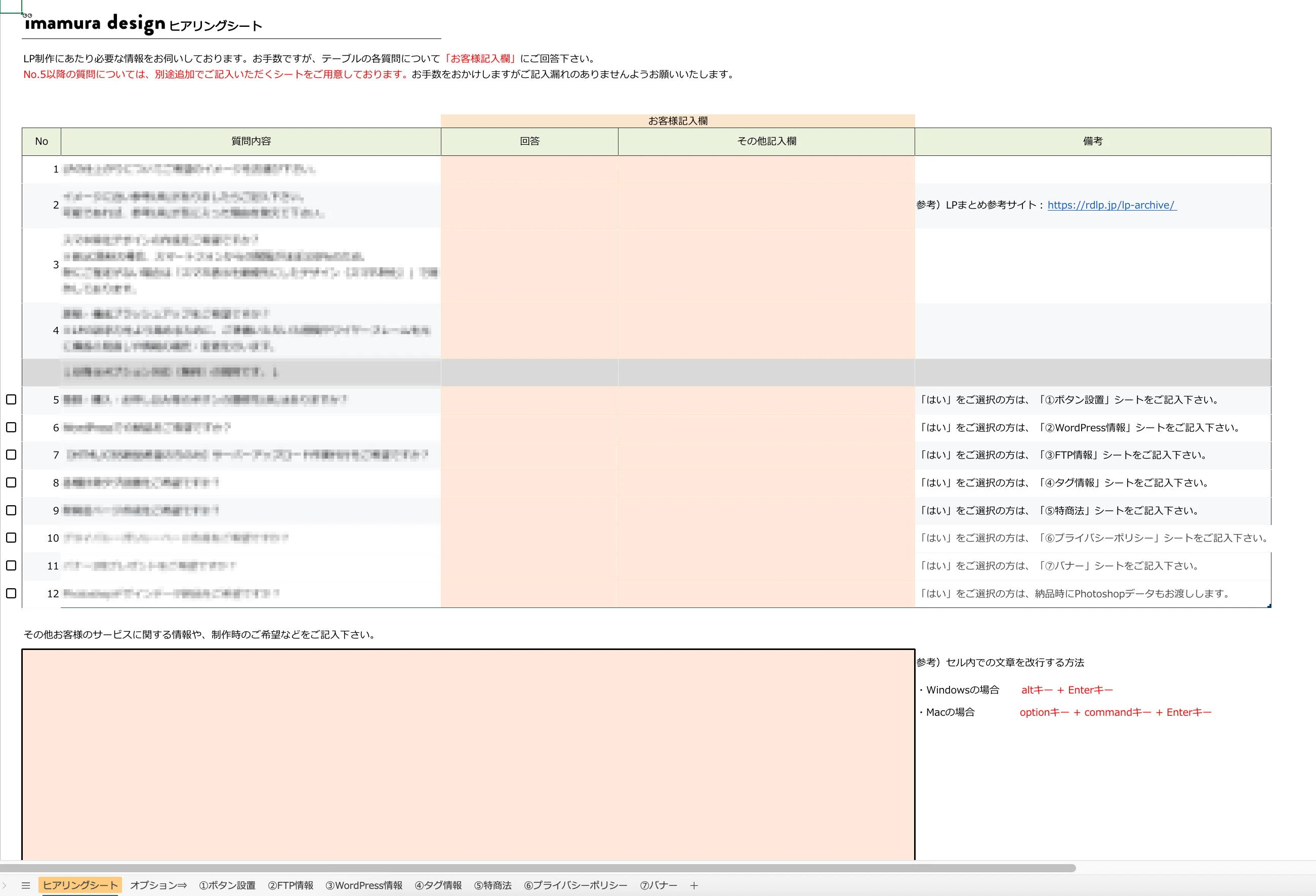
Task: Select the ヒアリングシート sheet tab
Action: click(80, 885)
